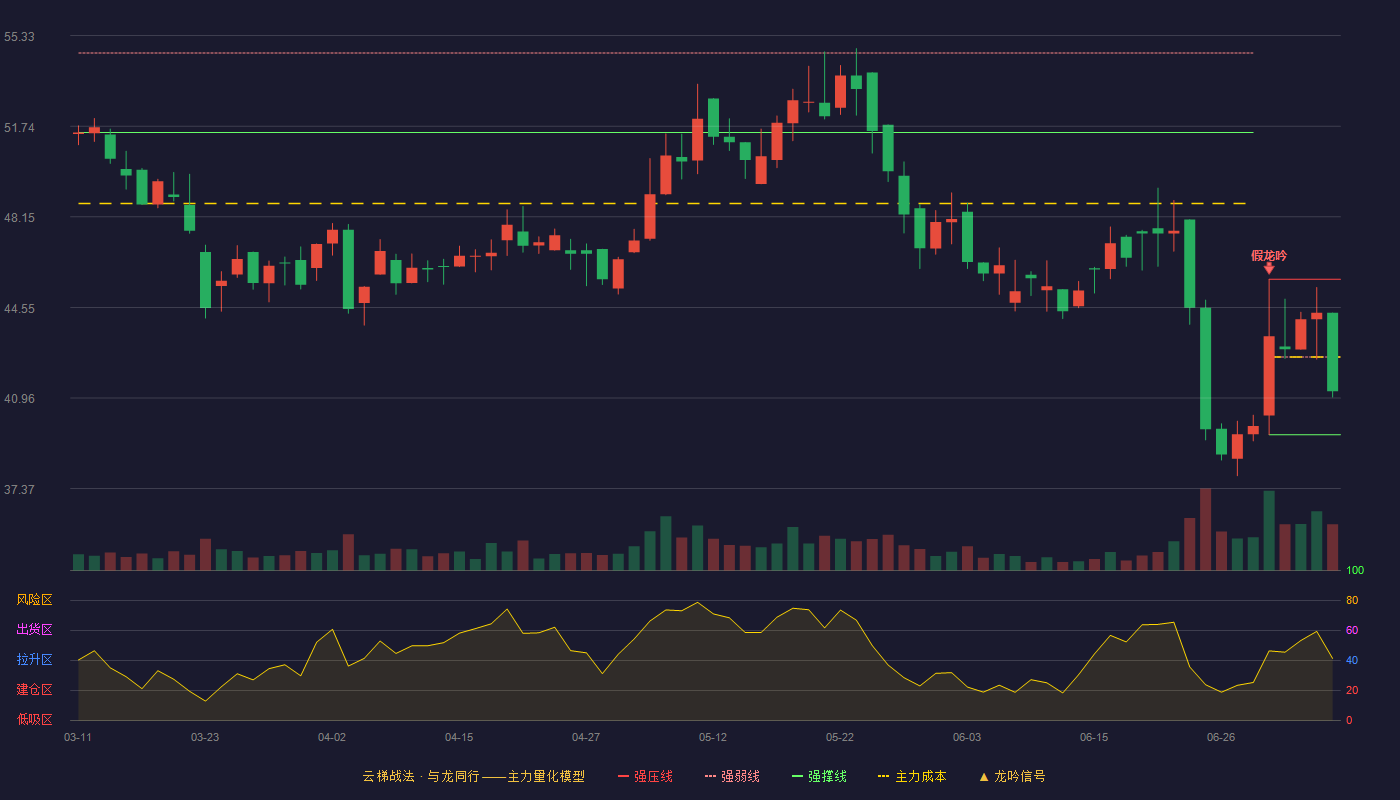Click the 05-12 date label
This screenshot has height=800, width=1400.
(713, 737)
